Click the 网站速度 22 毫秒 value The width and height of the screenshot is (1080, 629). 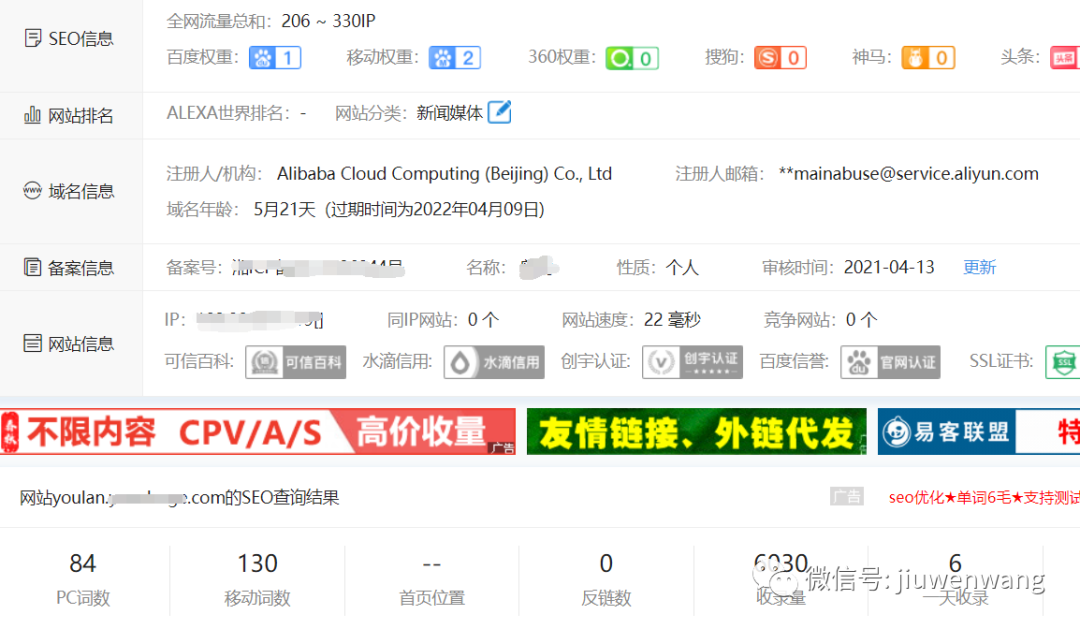pyautogui.click(x=672, y=320)
